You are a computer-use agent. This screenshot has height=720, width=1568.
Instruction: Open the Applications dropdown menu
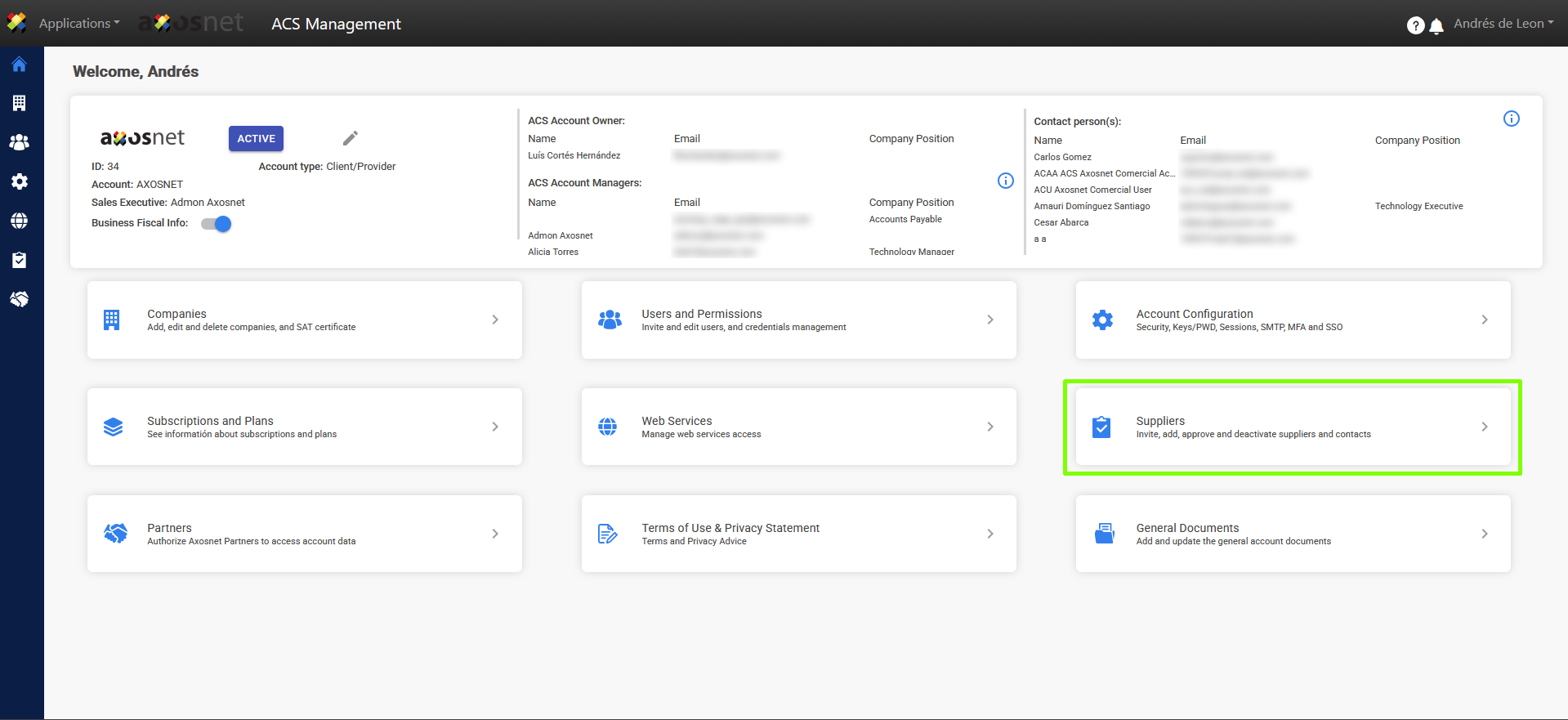click(79, 24)
